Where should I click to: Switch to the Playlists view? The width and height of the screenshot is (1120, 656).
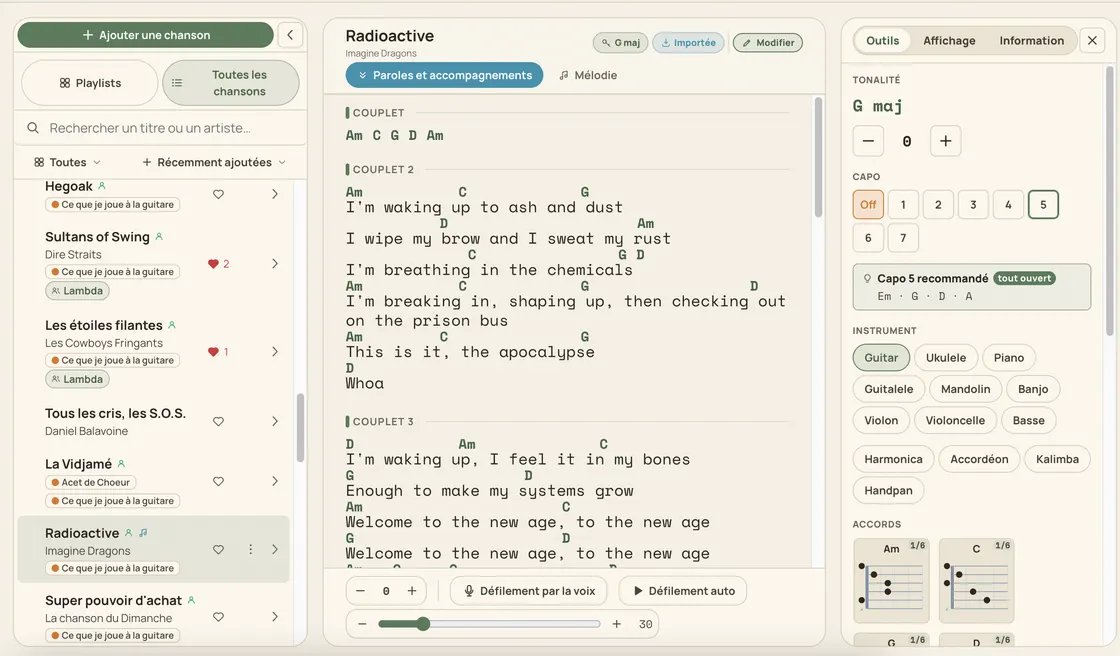(90, 83)
